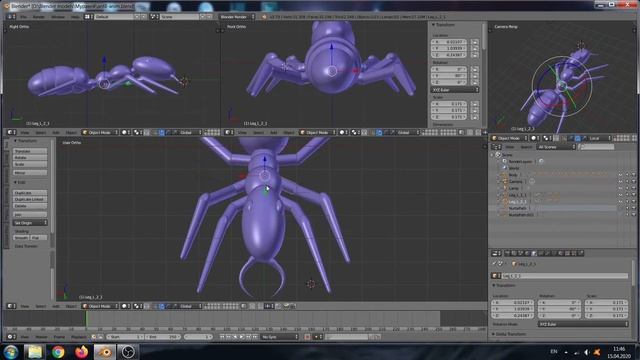This screenshot has width=640, height=360.
Task: Open the Marker menu in Timeline
Action: (x=41, y=337)
